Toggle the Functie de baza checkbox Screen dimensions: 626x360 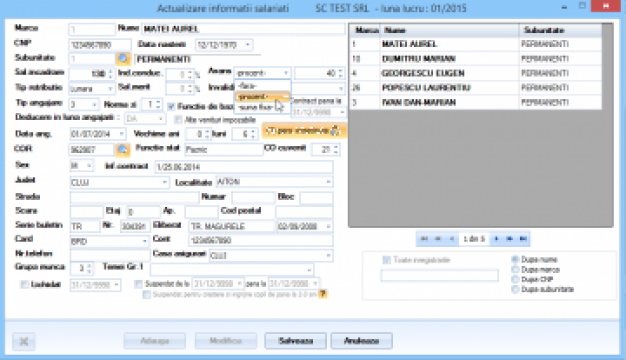[x=172, y=106]
